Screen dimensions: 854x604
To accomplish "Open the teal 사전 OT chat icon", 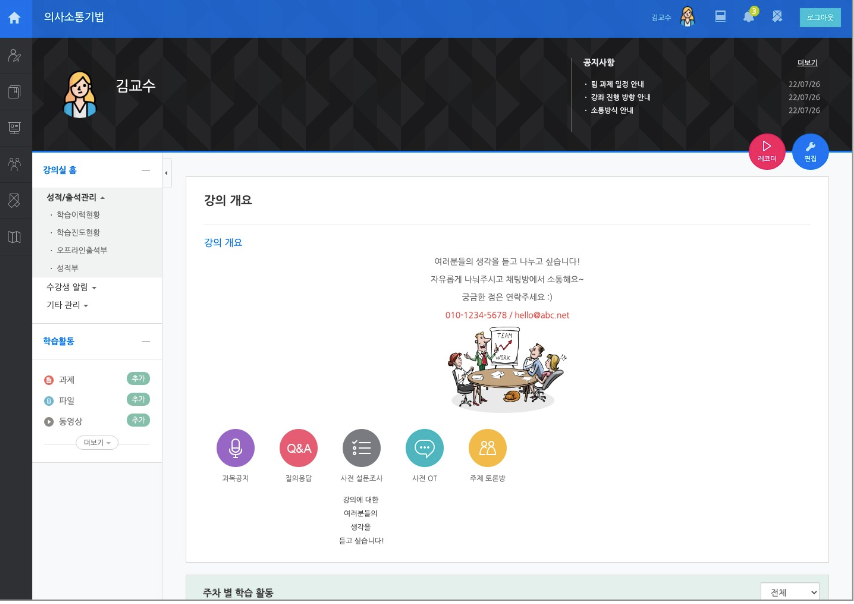I will (x=425, y=448).
